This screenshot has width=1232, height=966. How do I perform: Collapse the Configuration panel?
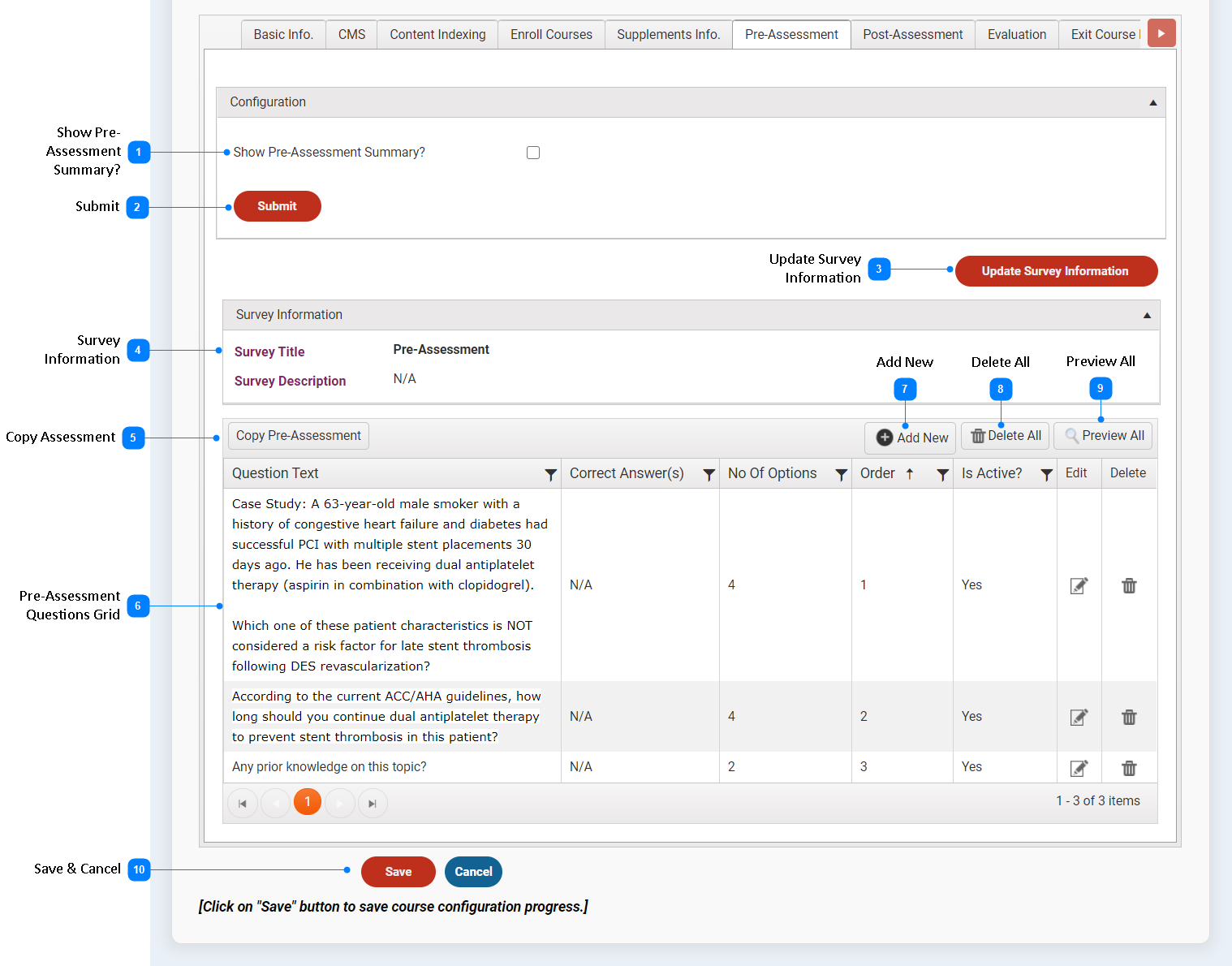[1152, 102]
